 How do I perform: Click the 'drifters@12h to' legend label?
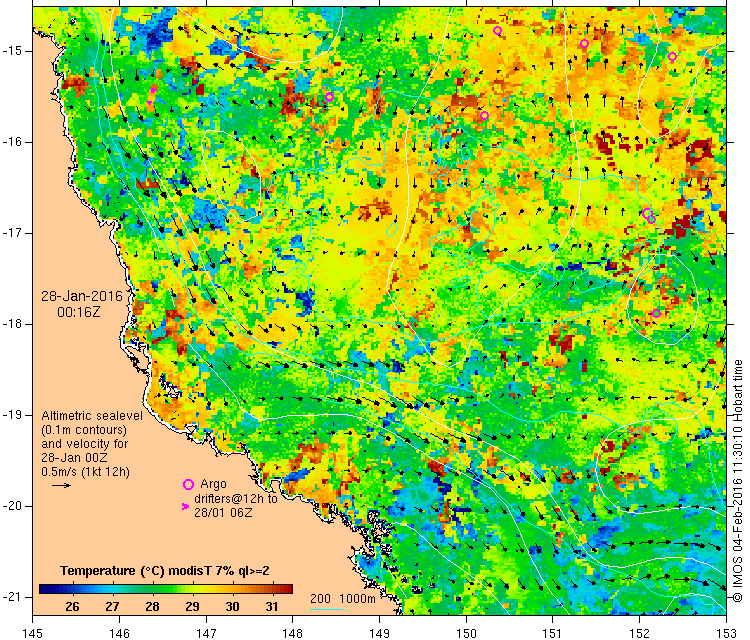coord(236,498)
